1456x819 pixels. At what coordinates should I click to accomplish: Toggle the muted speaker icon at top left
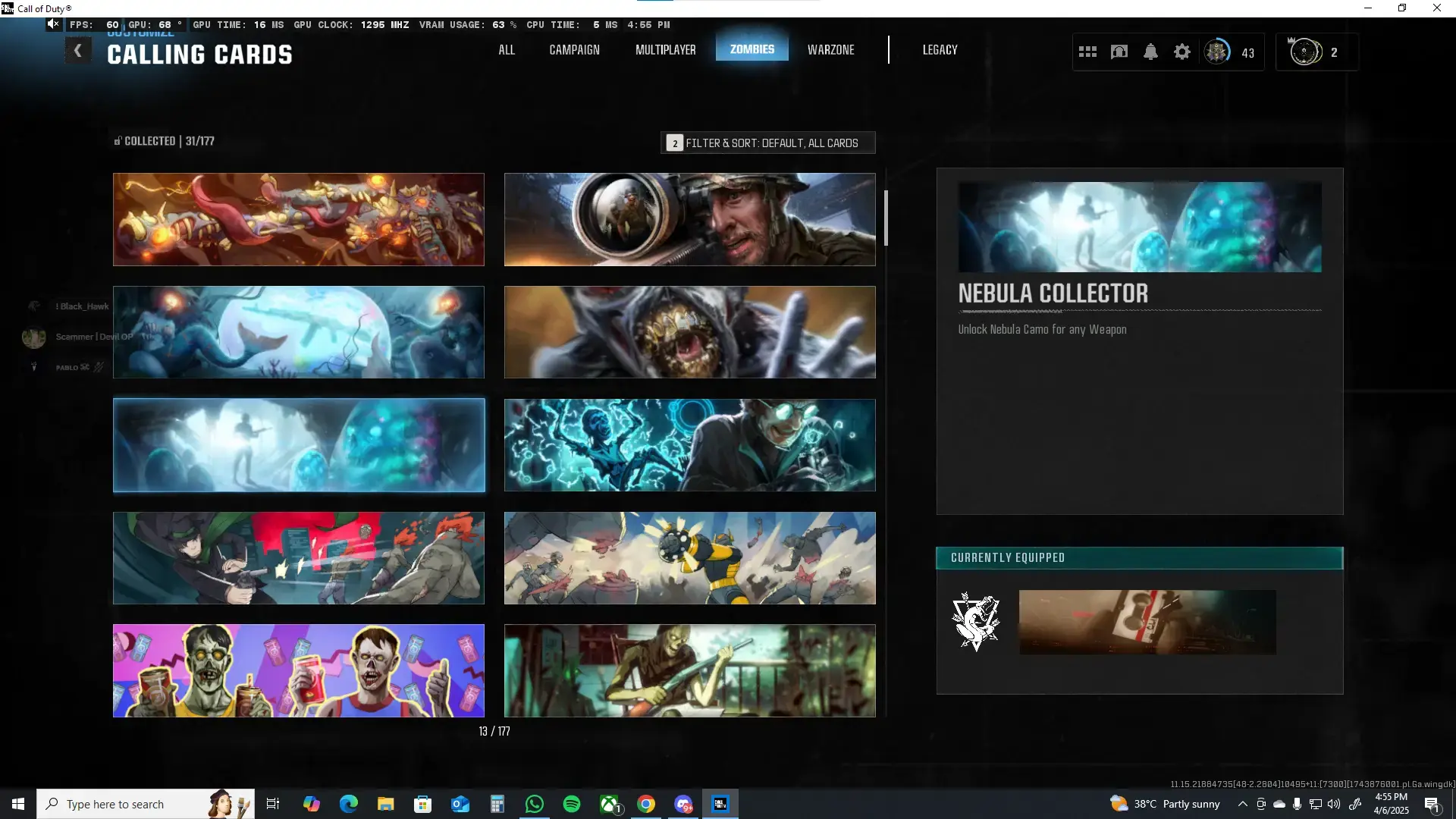[x=53, y=24]
